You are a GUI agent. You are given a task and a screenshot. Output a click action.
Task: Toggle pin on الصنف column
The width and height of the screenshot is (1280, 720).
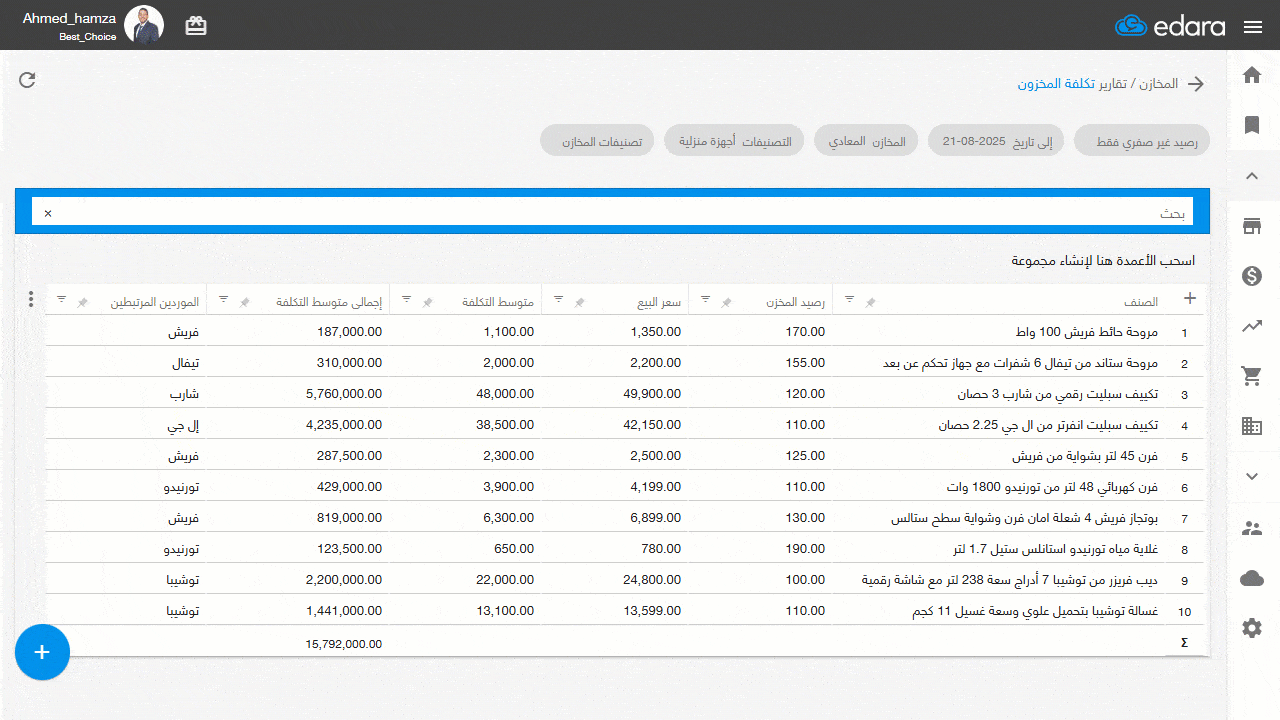[x=870, y=302]
